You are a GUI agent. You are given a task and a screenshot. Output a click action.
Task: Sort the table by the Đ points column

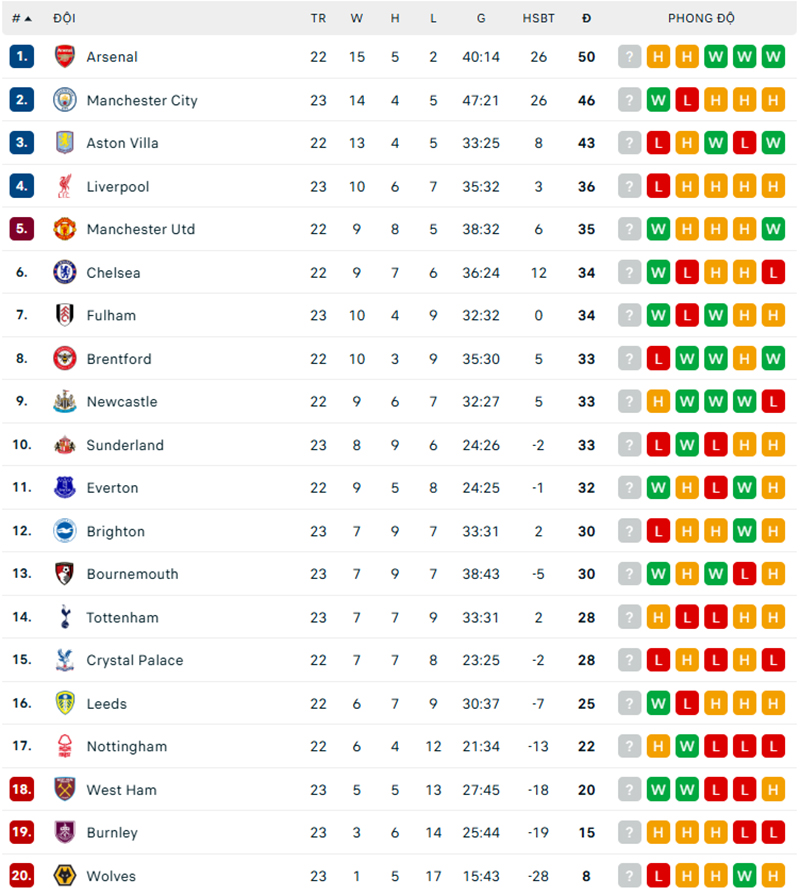tap(587, 18)
